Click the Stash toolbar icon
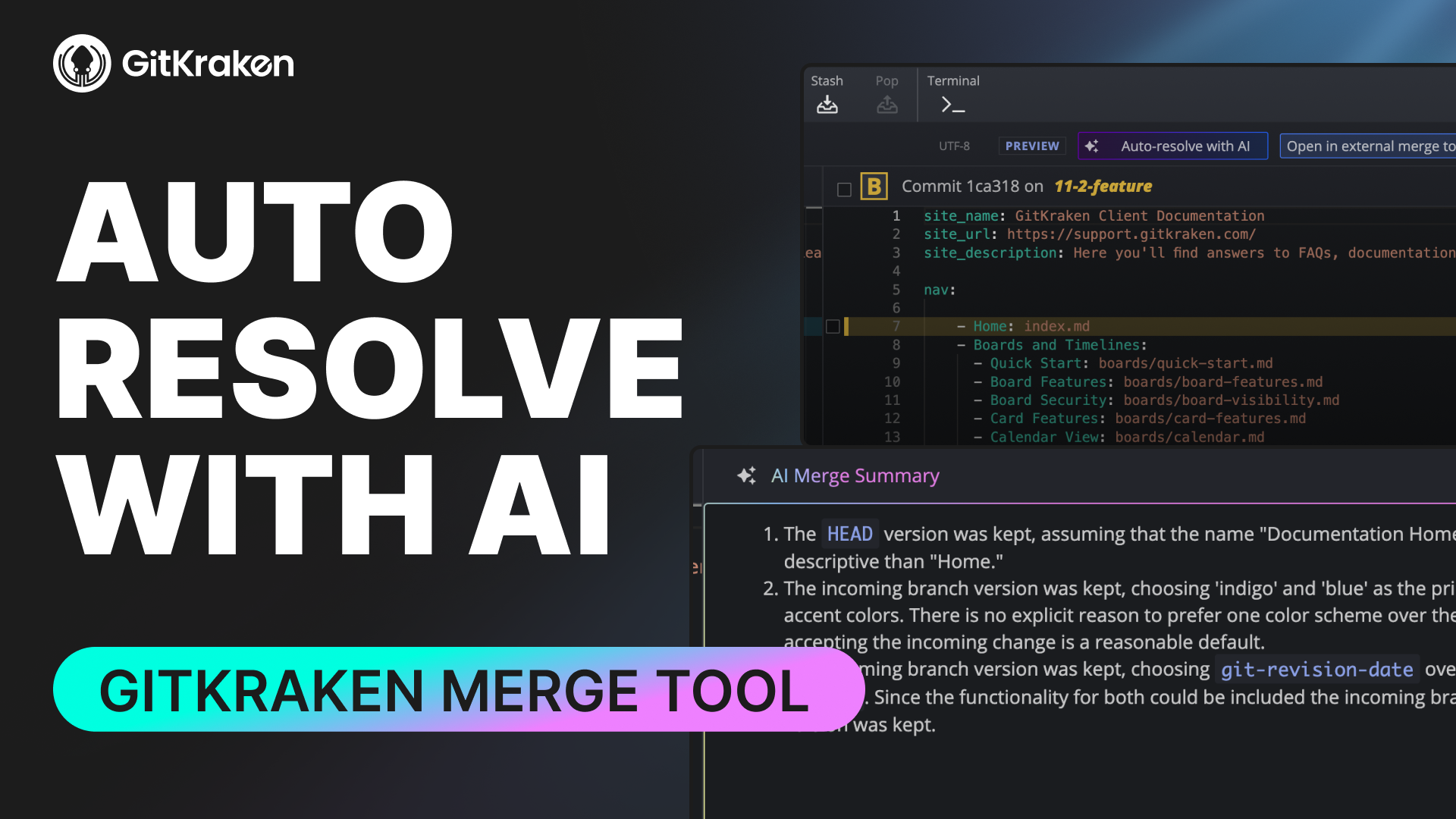 click(827, 105)
